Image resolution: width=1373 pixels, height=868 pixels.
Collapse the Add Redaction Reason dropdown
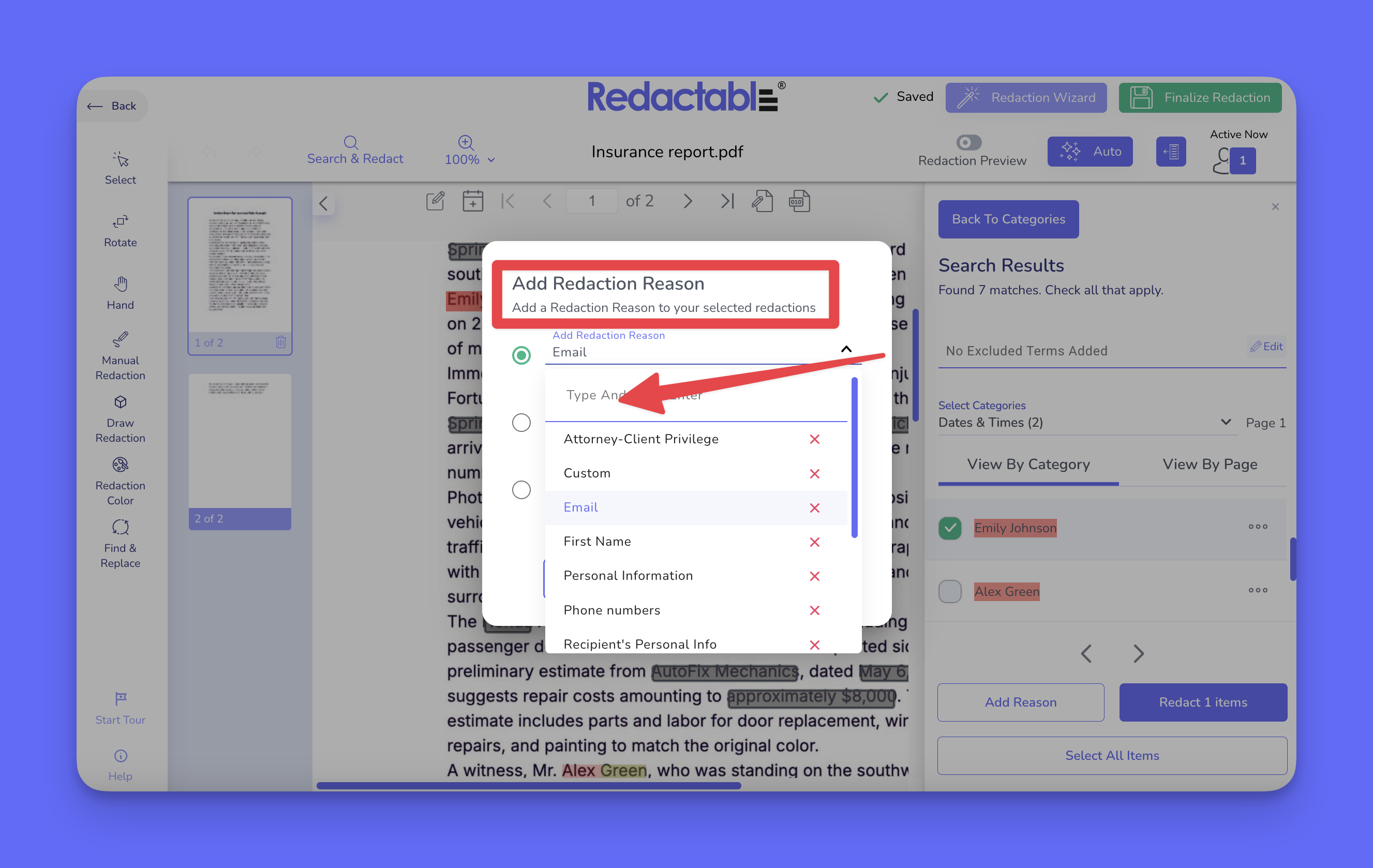click(846, 349)
